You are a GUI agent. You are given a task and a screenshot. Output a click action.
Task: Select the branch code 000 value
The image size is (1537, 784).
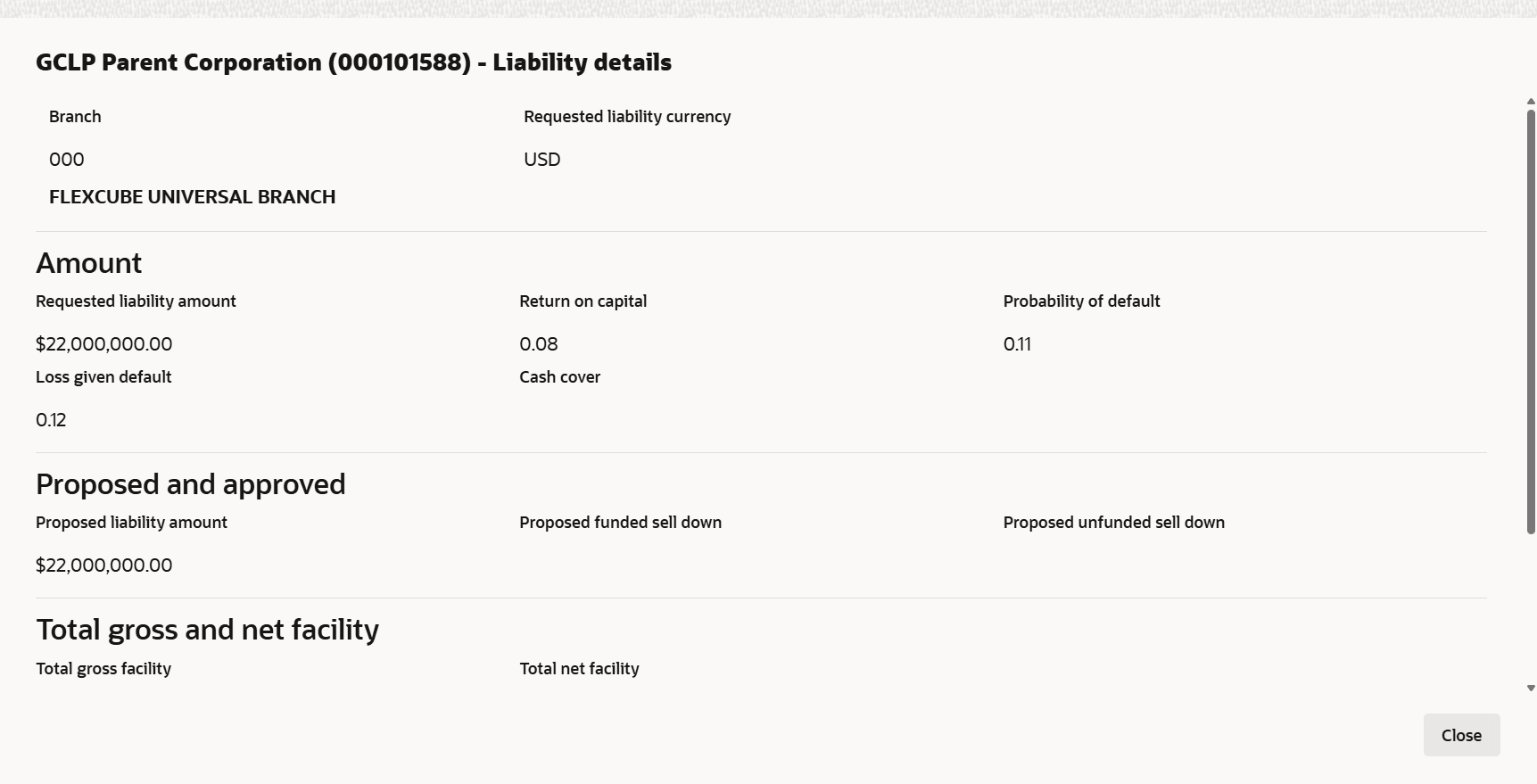click(x=67, y=160)
